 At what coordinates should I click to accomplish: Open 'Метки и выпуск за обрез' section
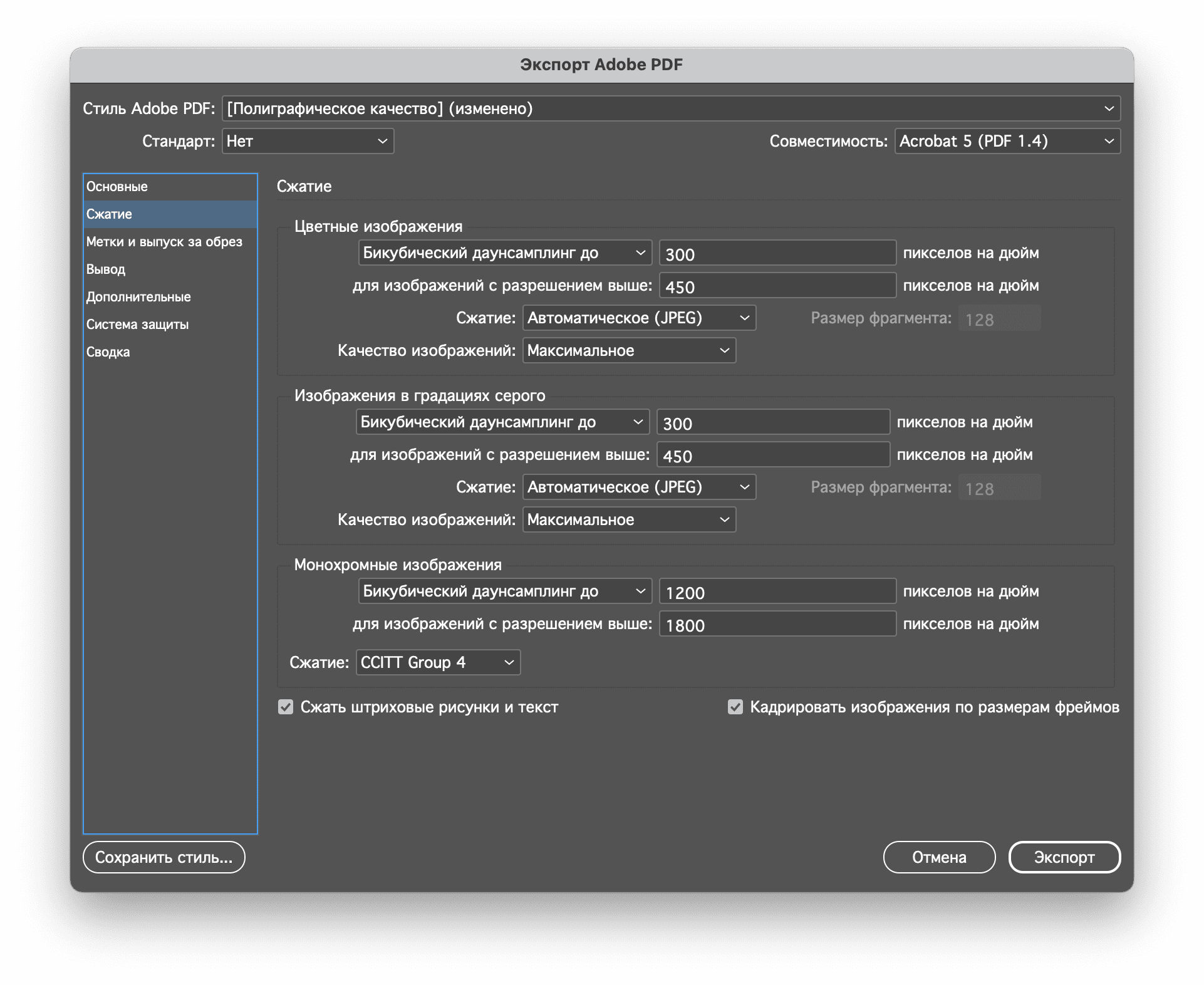click(170, 242)
